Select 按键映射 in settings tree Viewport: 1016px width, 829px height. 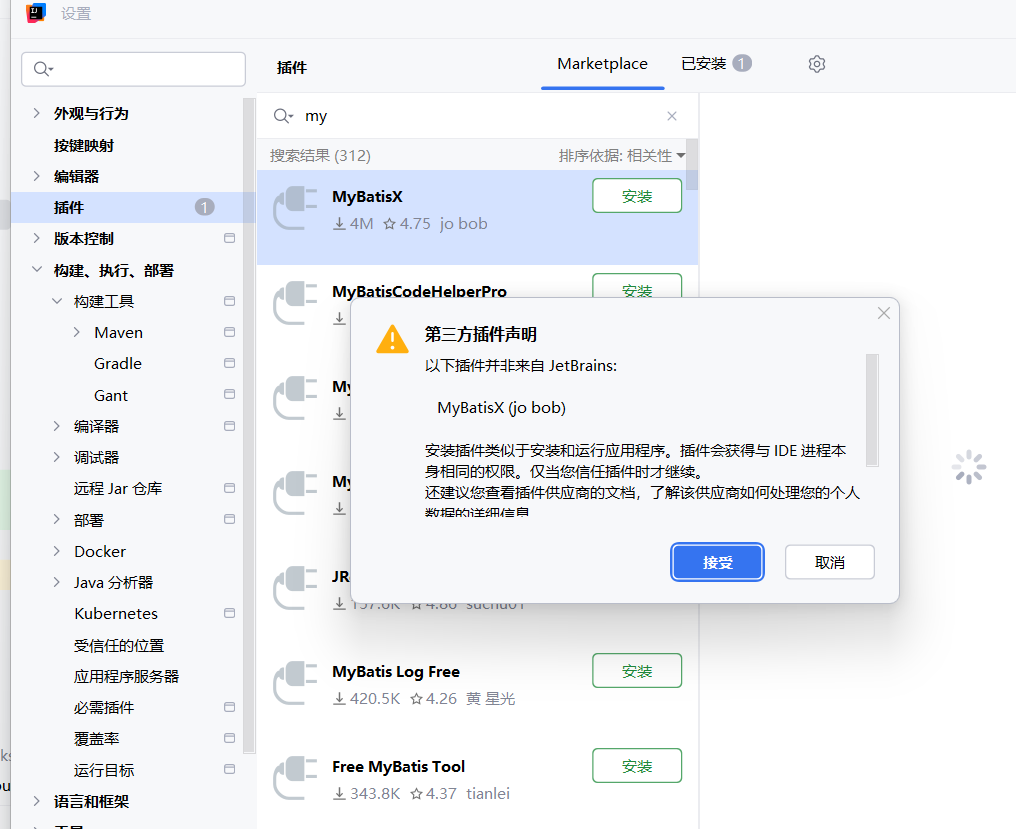click(84, 145)
